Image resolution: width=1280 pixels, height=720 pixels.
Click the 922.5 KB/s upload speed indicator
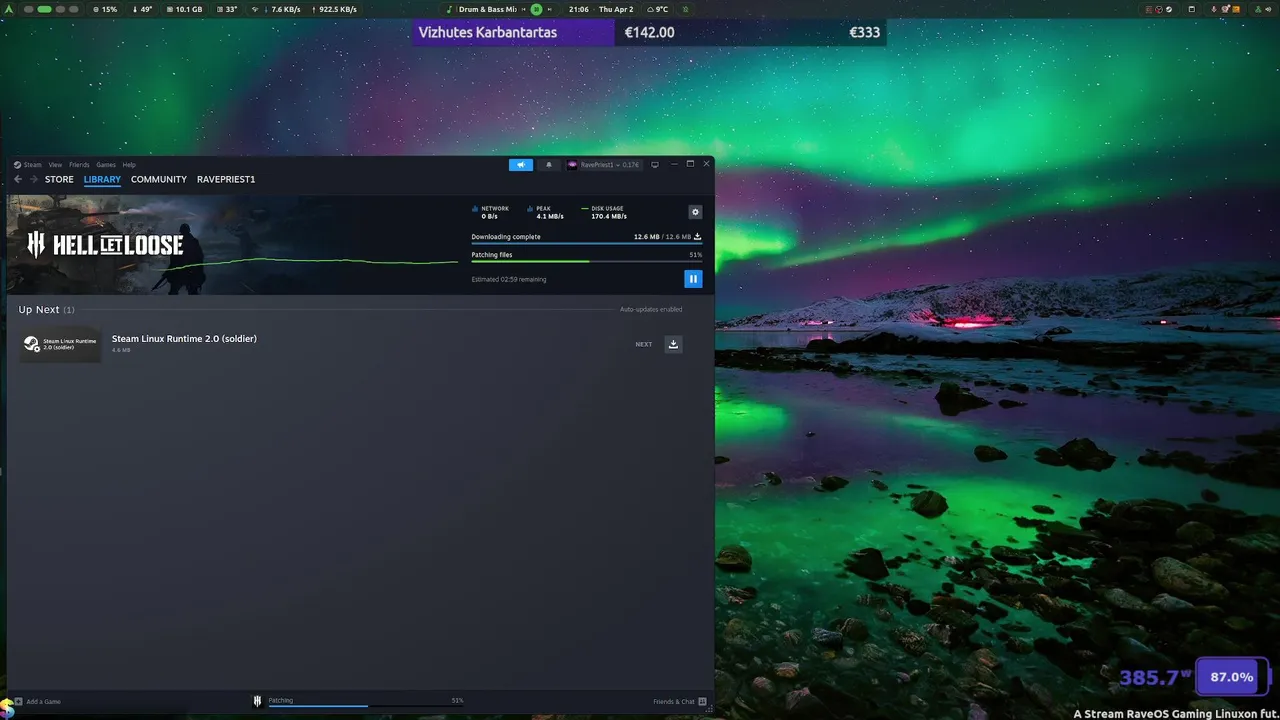click(x=334, y=9)
